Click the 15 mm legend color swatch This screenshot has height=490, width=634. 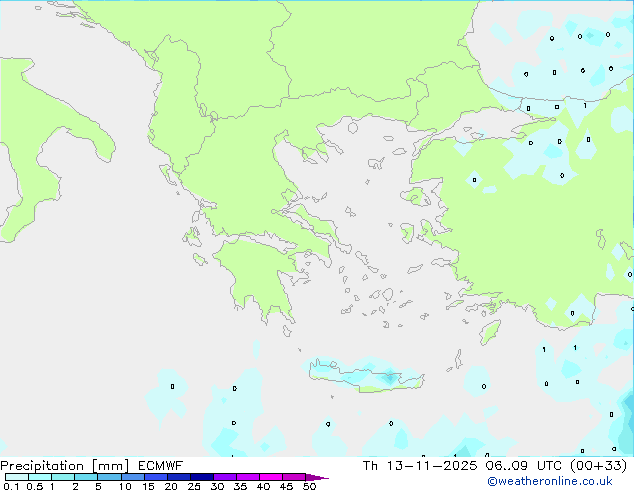point(156,477)
